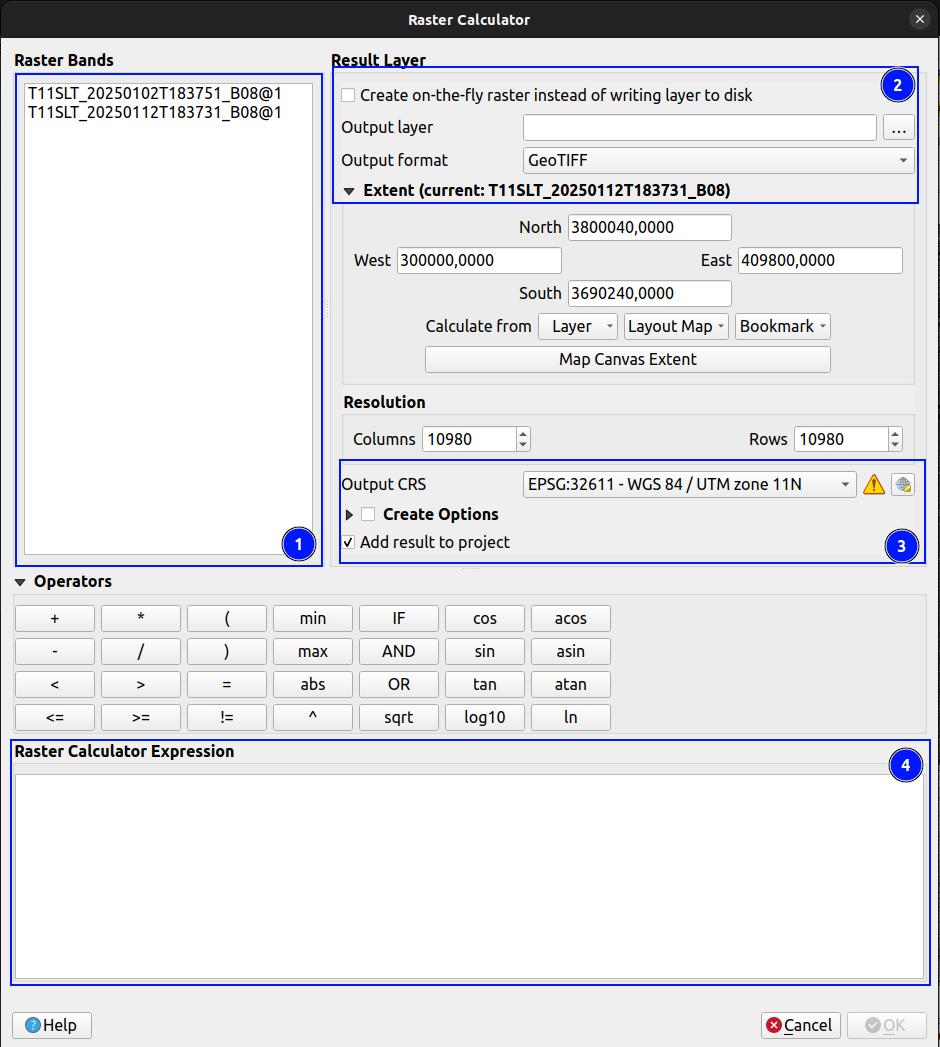The width and height of the screenshot is (940, 1047).
Task: Click the output layer browse button
Action: coord(899,128)
